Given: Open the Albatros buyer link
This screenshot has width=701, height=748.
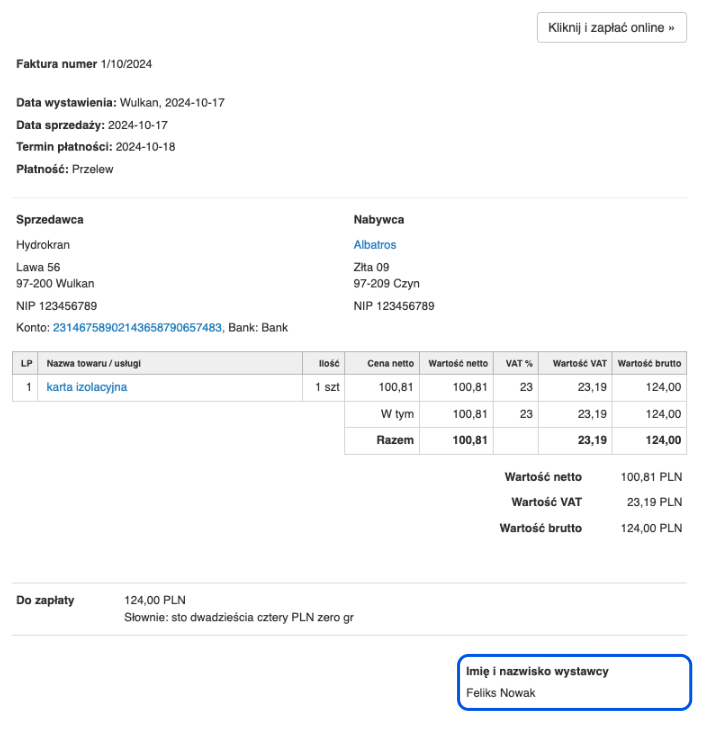Looking at the screenshot, I should coord(375,245).
